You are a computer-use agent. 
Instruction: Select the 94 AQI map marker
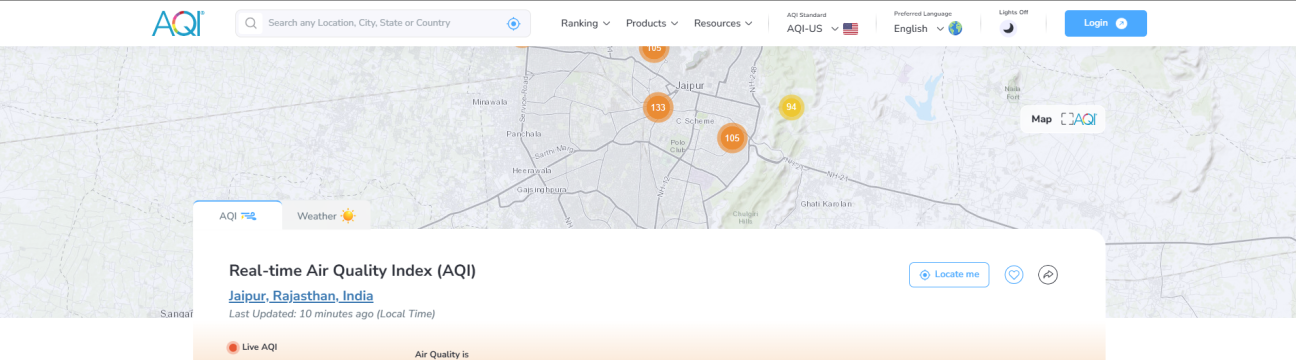791,107
